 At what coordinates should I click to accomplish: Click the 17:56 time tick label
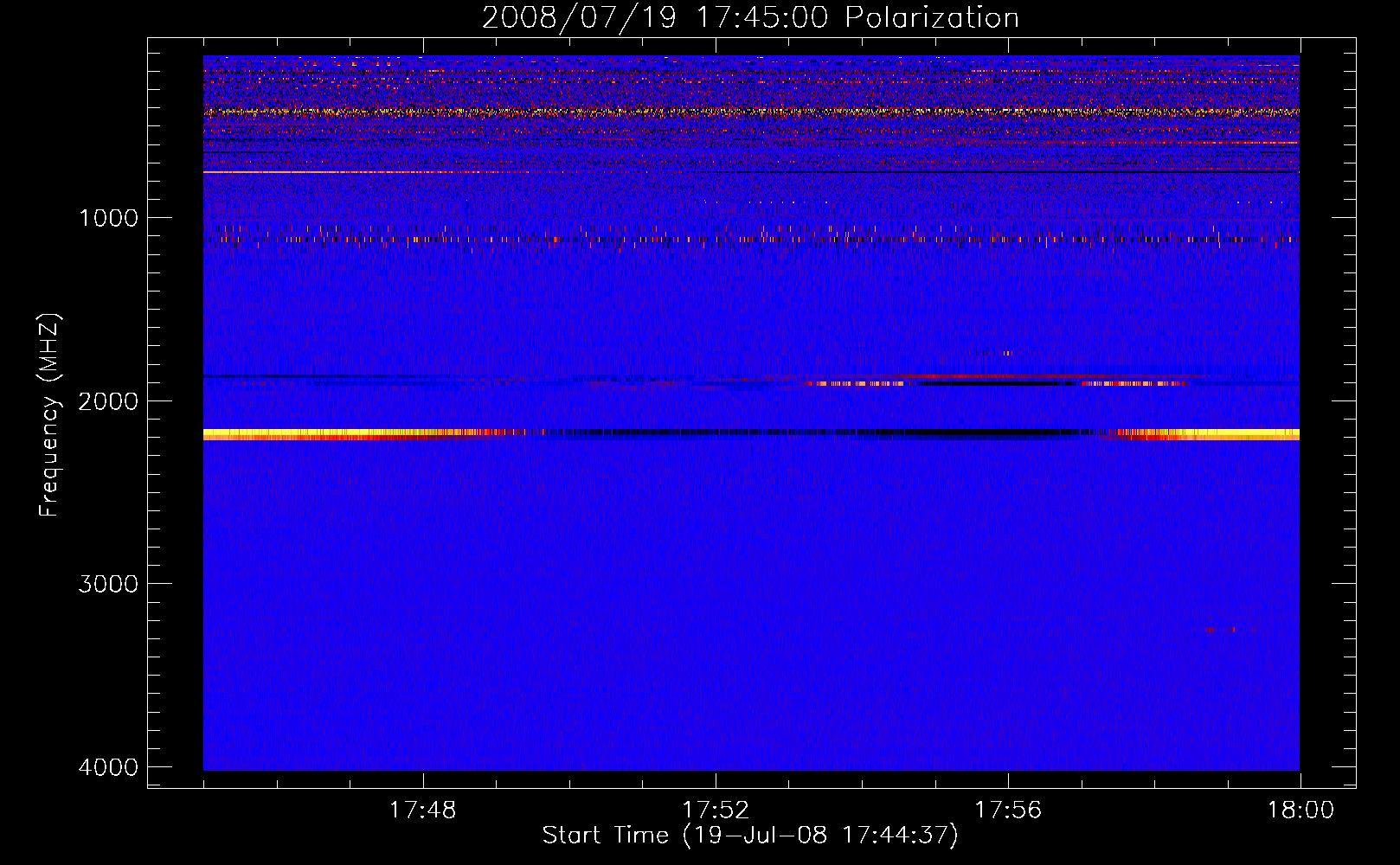[x=1008, y=811]
